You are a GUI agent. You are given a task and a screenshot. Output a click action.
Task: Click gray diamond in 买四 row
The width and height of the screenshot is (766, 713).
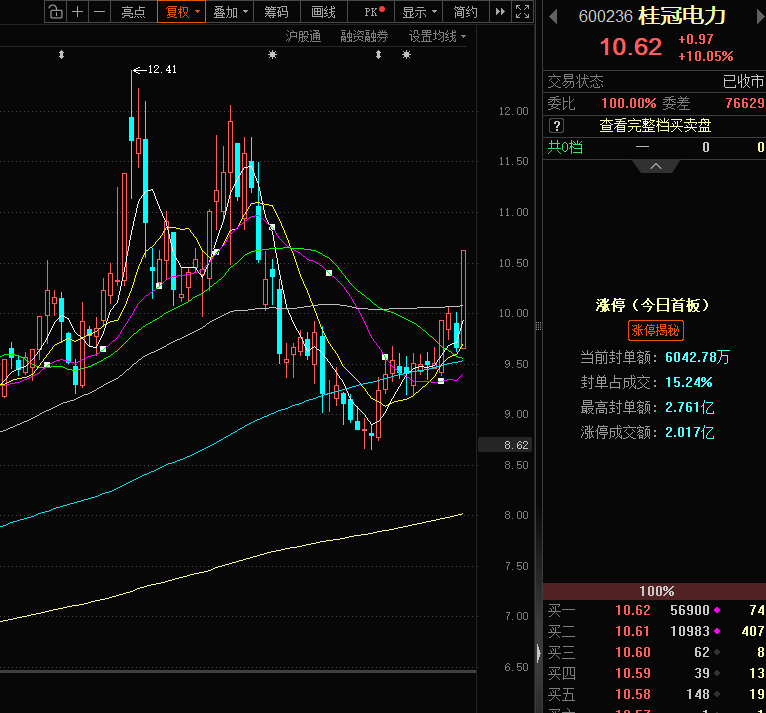pos(717,673)
